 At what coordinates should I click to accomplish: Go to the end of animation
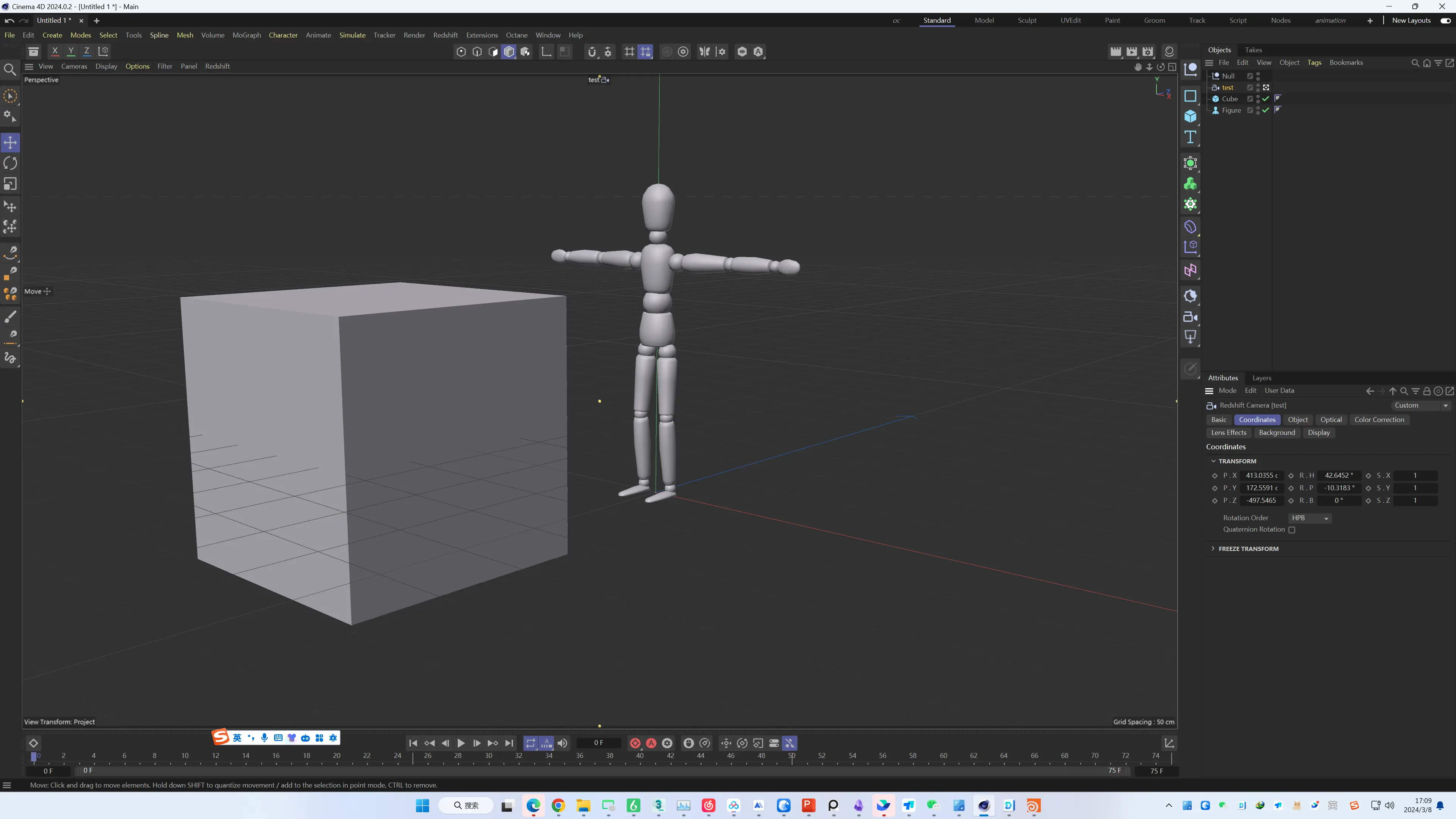point(509,743)
